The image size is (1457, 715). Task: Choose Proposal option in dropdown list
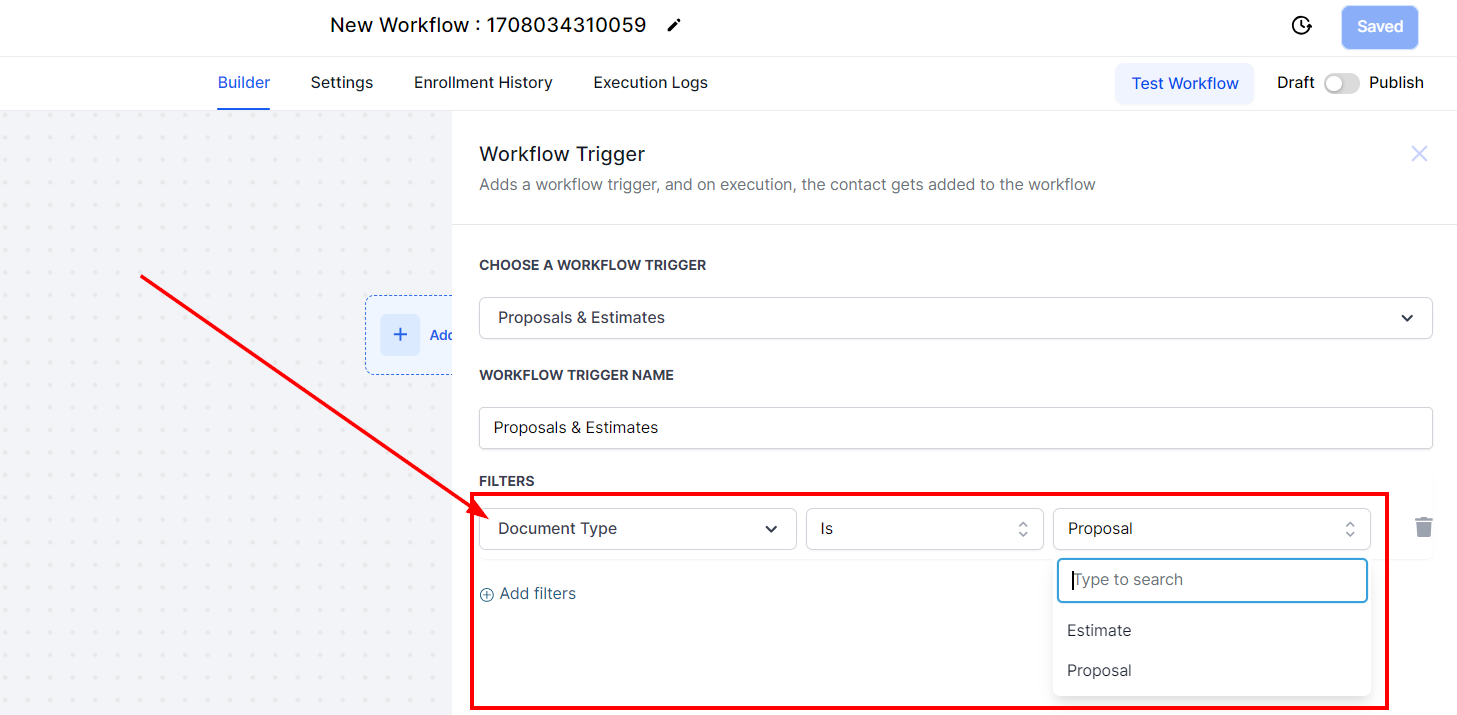coord(1099,671)
